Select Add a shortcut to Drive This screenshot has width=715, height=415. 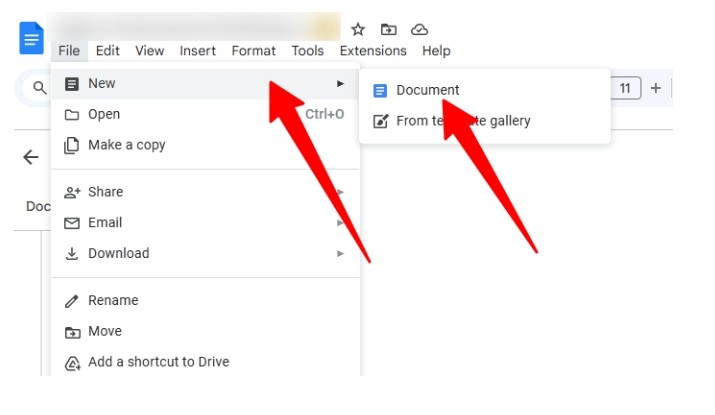tap(206, 362)
